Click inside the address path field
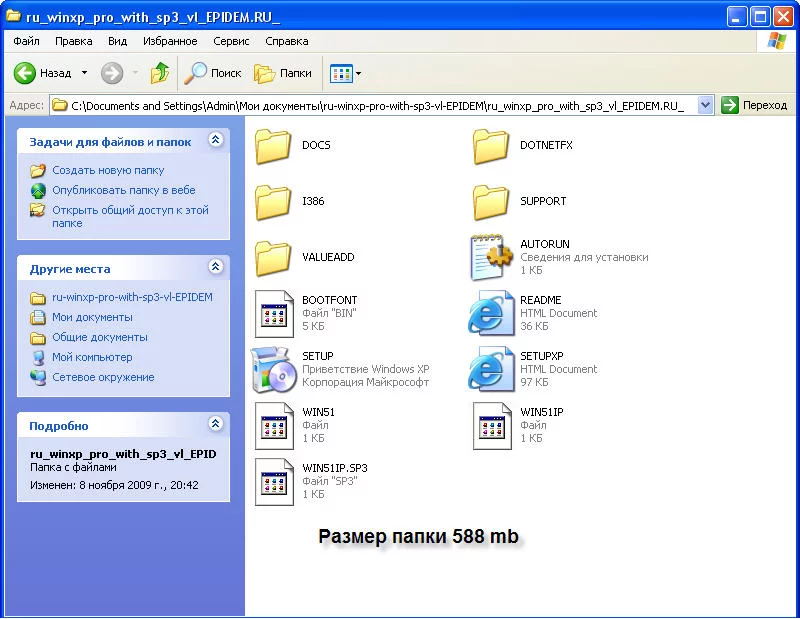800x619 pixels. (378, 106)
